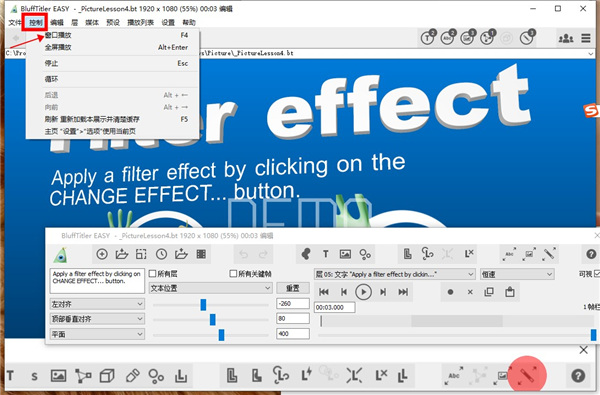Jump to last keyframe with skip-forward button
The width and height of the screenshot is (600, 395).
tap(403, 292)
